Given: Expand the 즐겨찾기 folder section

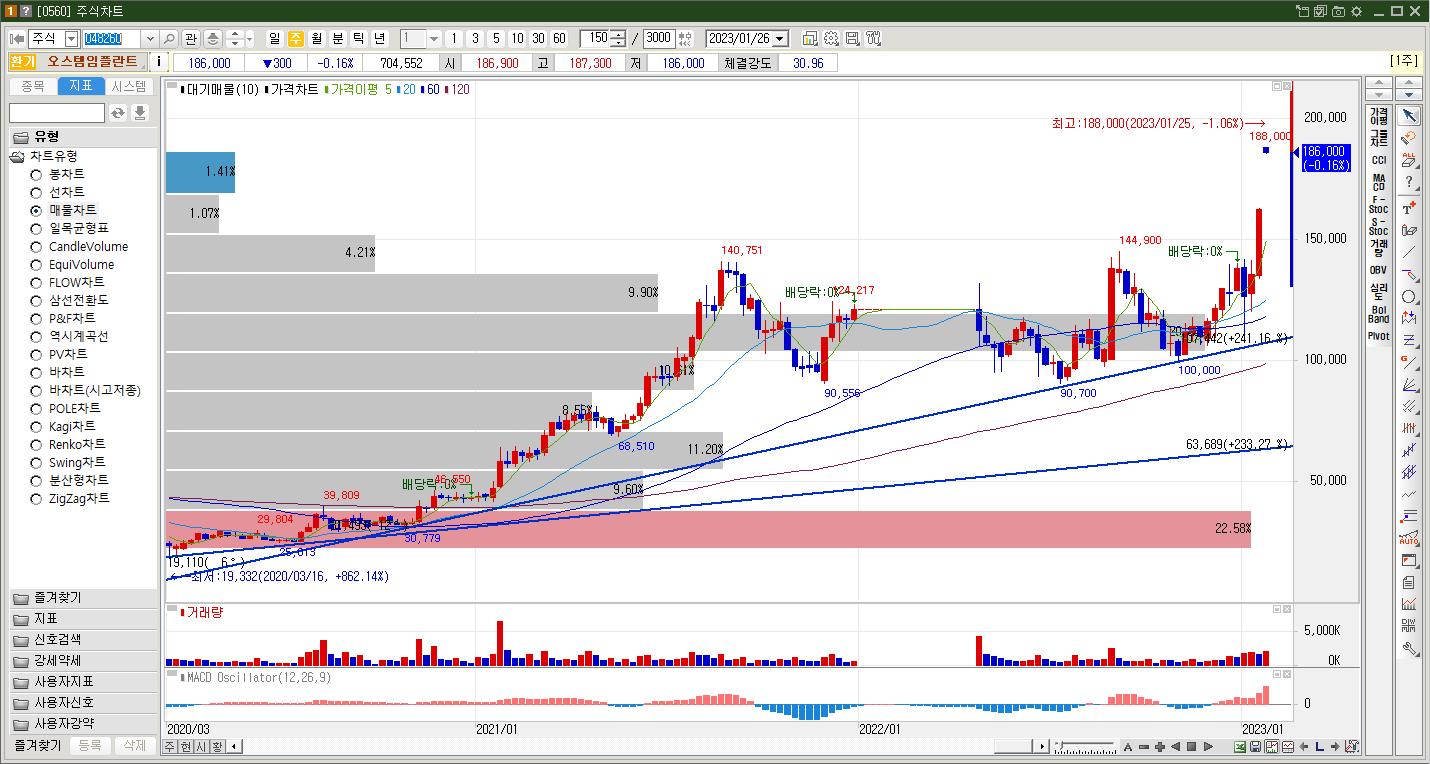Looking at the screenshot, I should [x=83, y=598].
